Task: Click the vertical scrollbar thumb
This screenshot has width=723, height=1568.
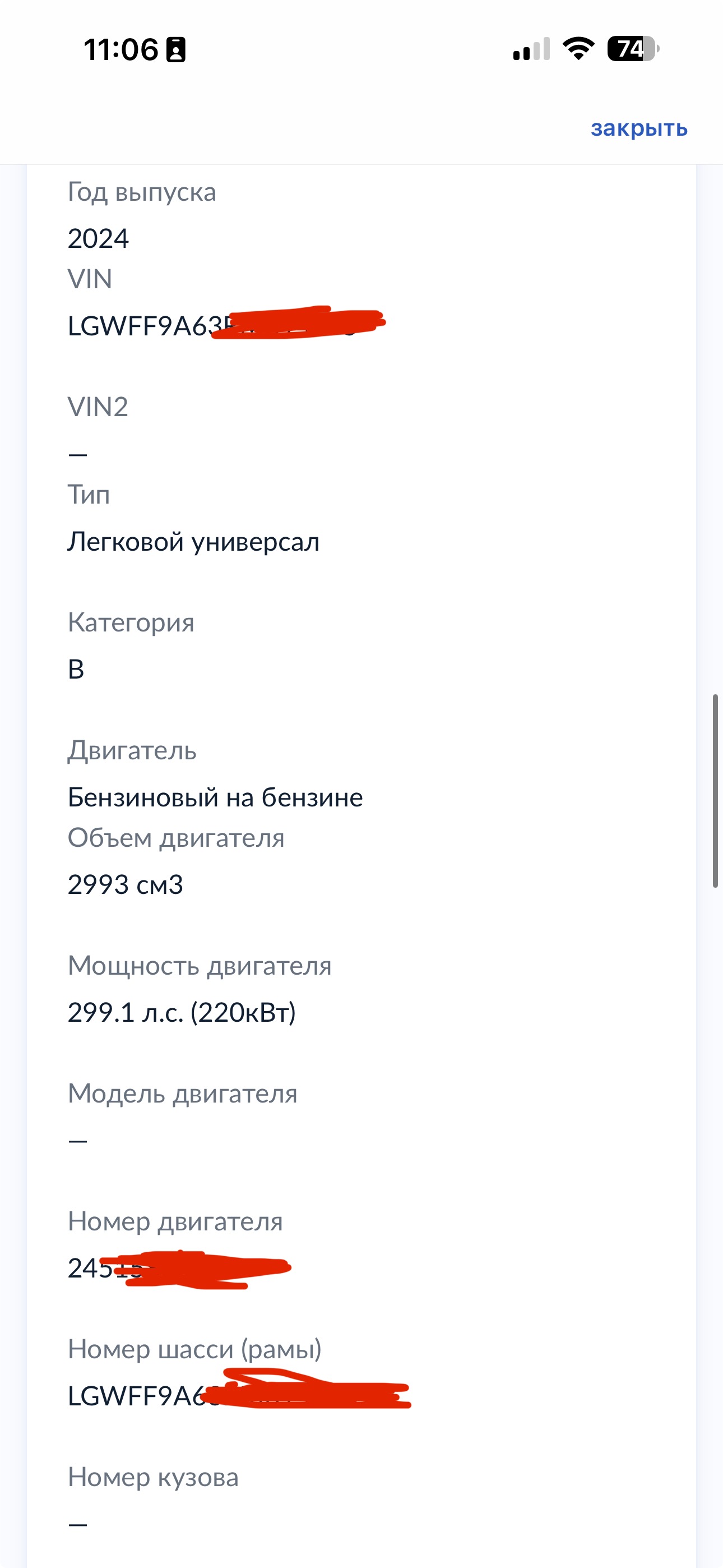Action: pyautogui.click(x=716, y=790)
